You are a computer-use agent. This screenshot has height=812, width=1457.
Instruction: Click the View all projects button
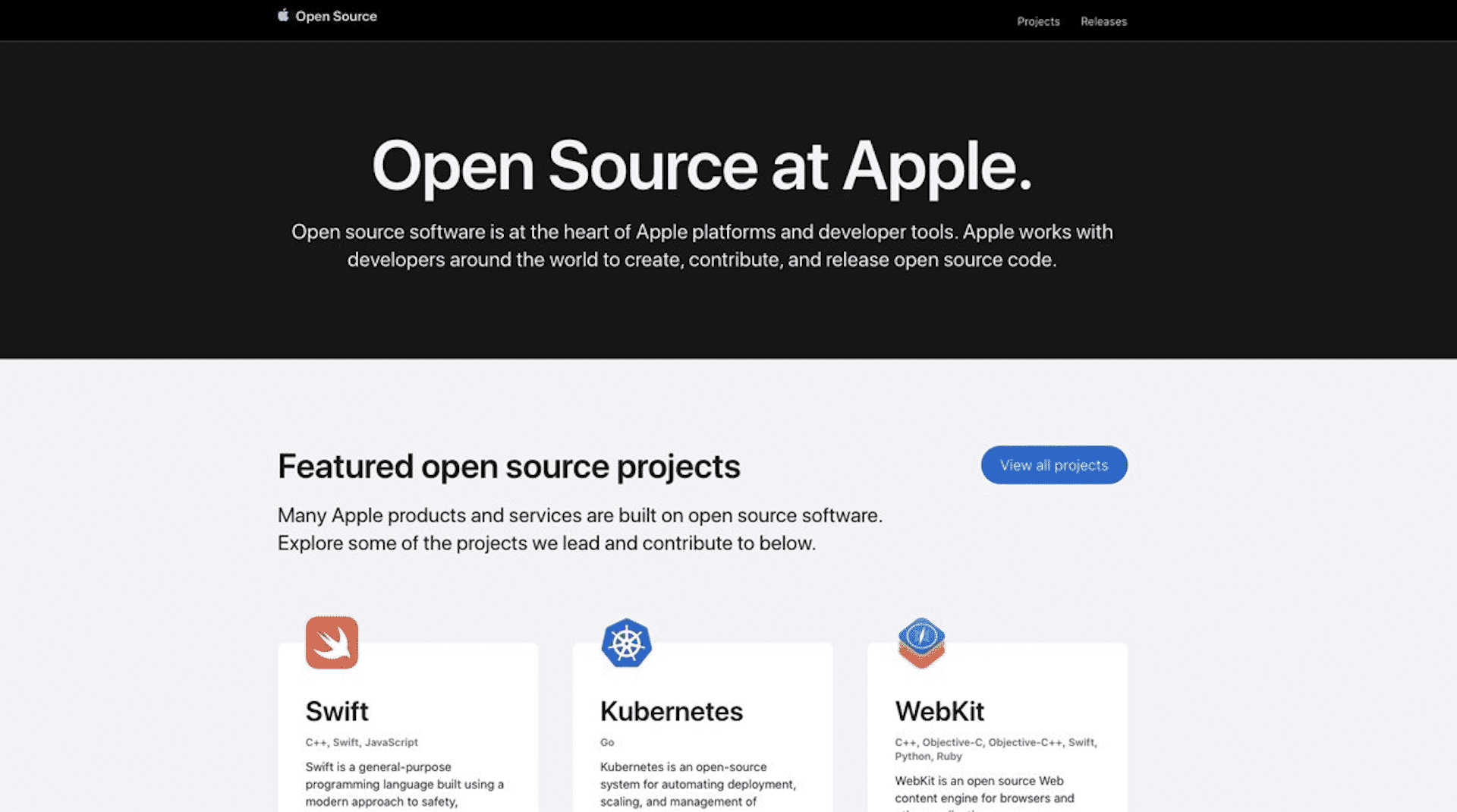coord(1054,464)
